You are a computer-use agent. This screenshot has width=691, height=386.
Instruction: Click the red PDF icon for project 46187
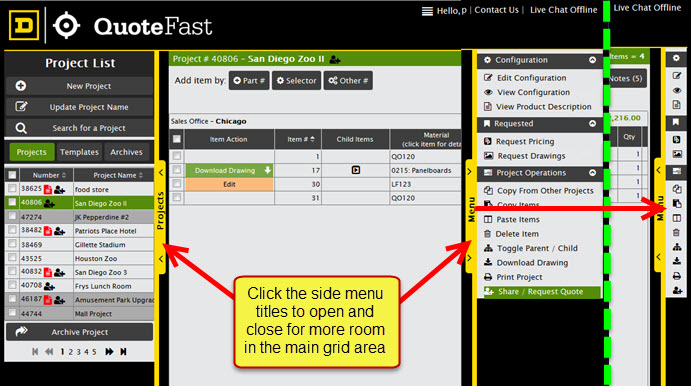(x=48, y=300)
